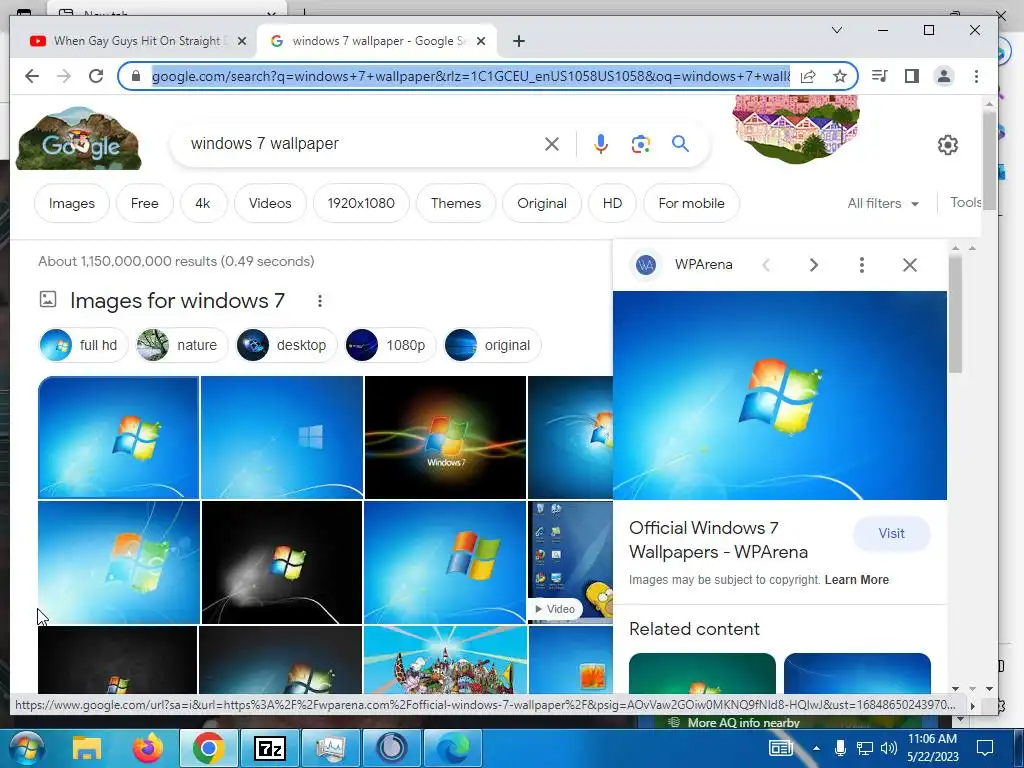Open the Chrome side panel icon
Viewport: 1024px width, 768px height.
pyautogui.click(x=912, y=76)
